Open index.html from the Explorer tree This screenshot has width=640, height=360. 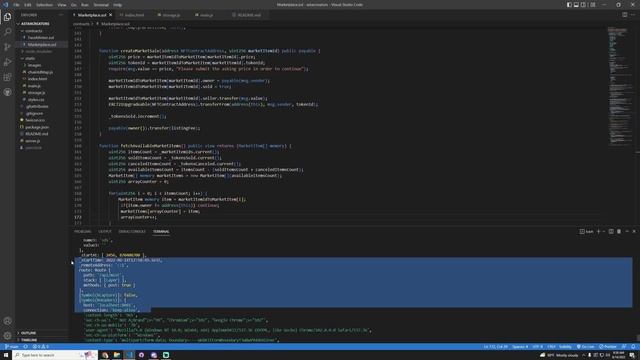(38, 79)
